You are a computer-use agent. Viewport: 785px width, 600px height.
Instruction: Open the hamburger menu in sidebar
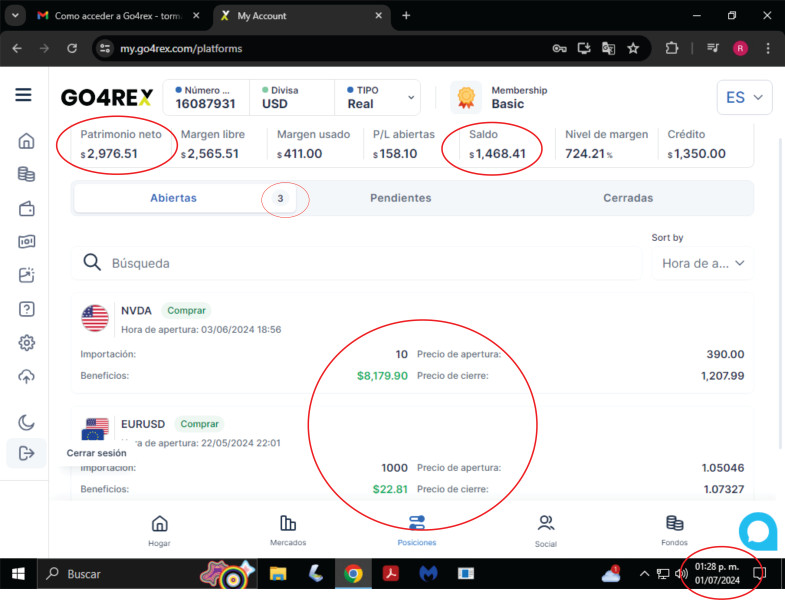click(23, 95)
